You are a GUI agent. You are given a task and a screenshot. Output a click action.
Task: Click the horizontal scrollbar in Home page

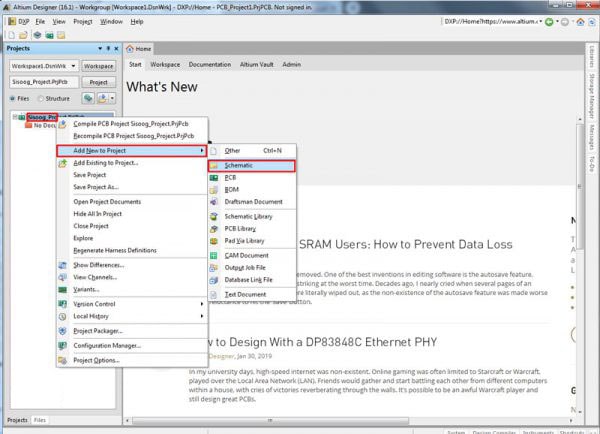coord(270,421)
